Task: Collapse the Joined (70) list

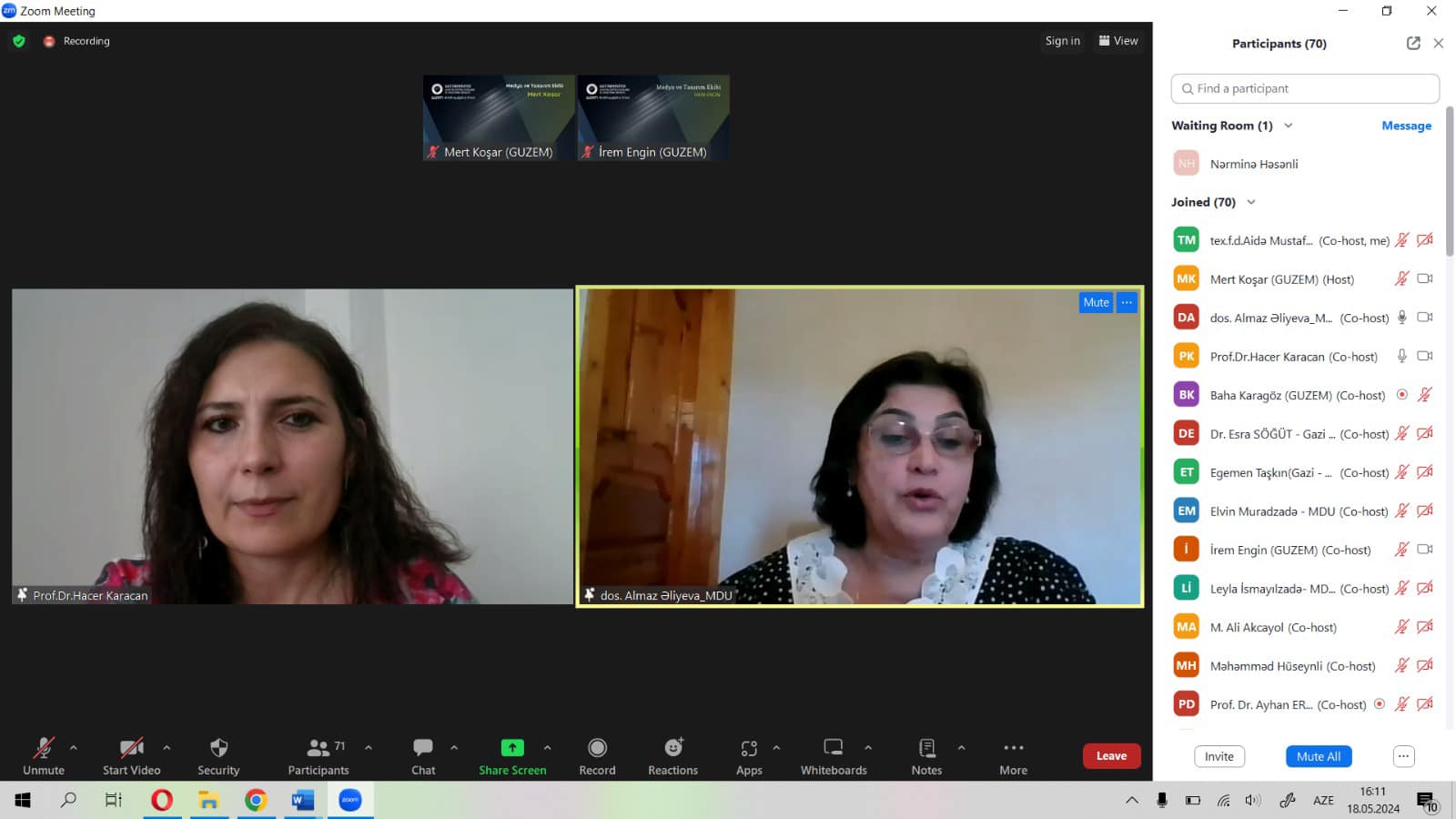Action: [1251, 202]
